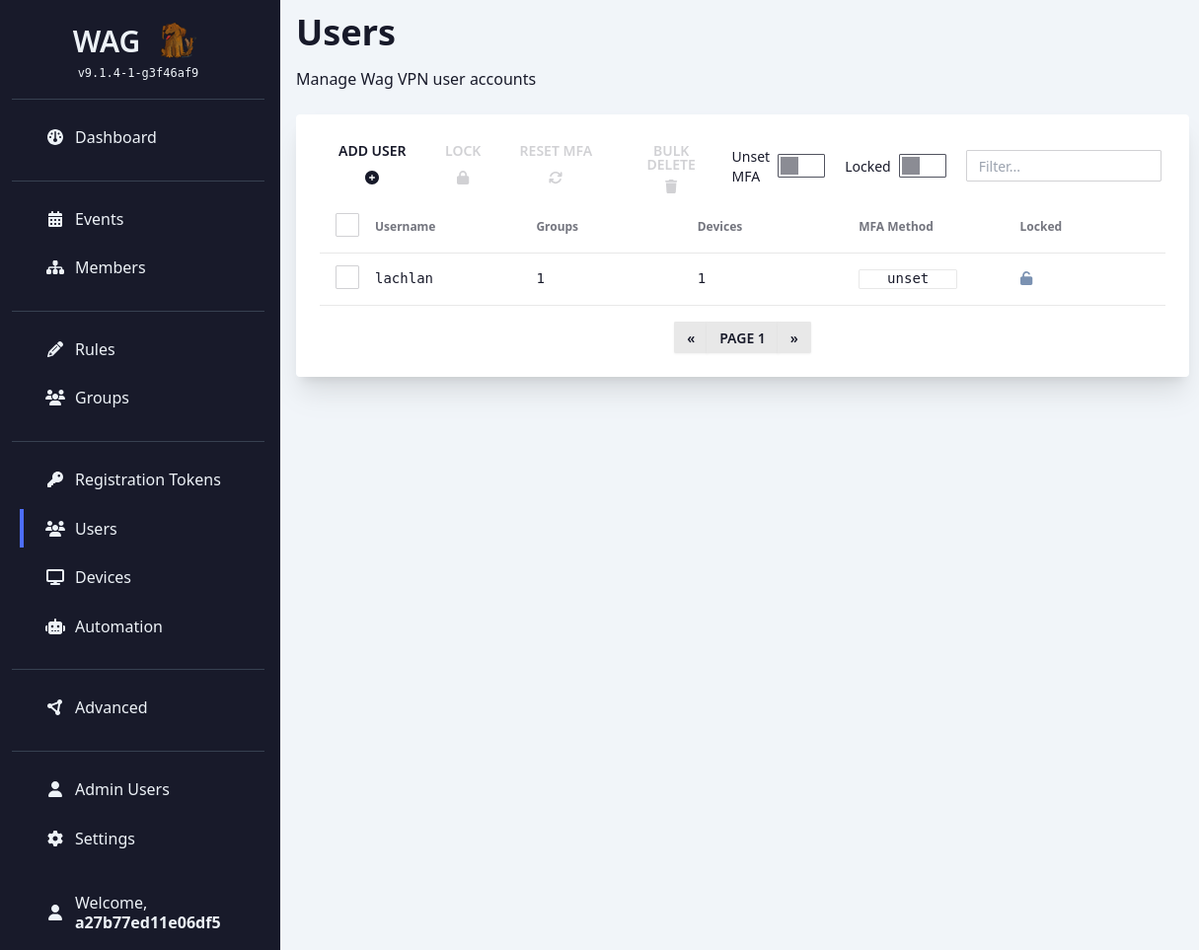Turn on the Locked filter toggle
The image size is (1199, 950).
[x=922, y=166]
